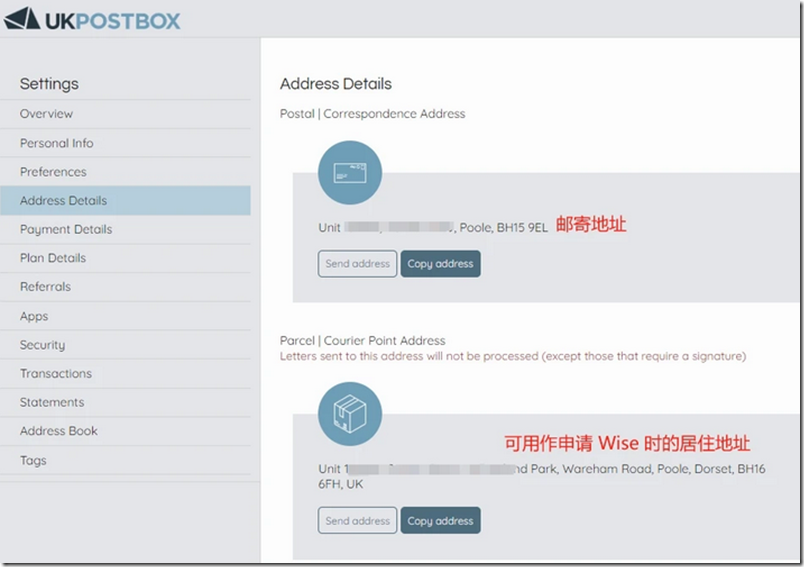
Task: Copy the postal correspondence address
Action: tap(440, 264)
